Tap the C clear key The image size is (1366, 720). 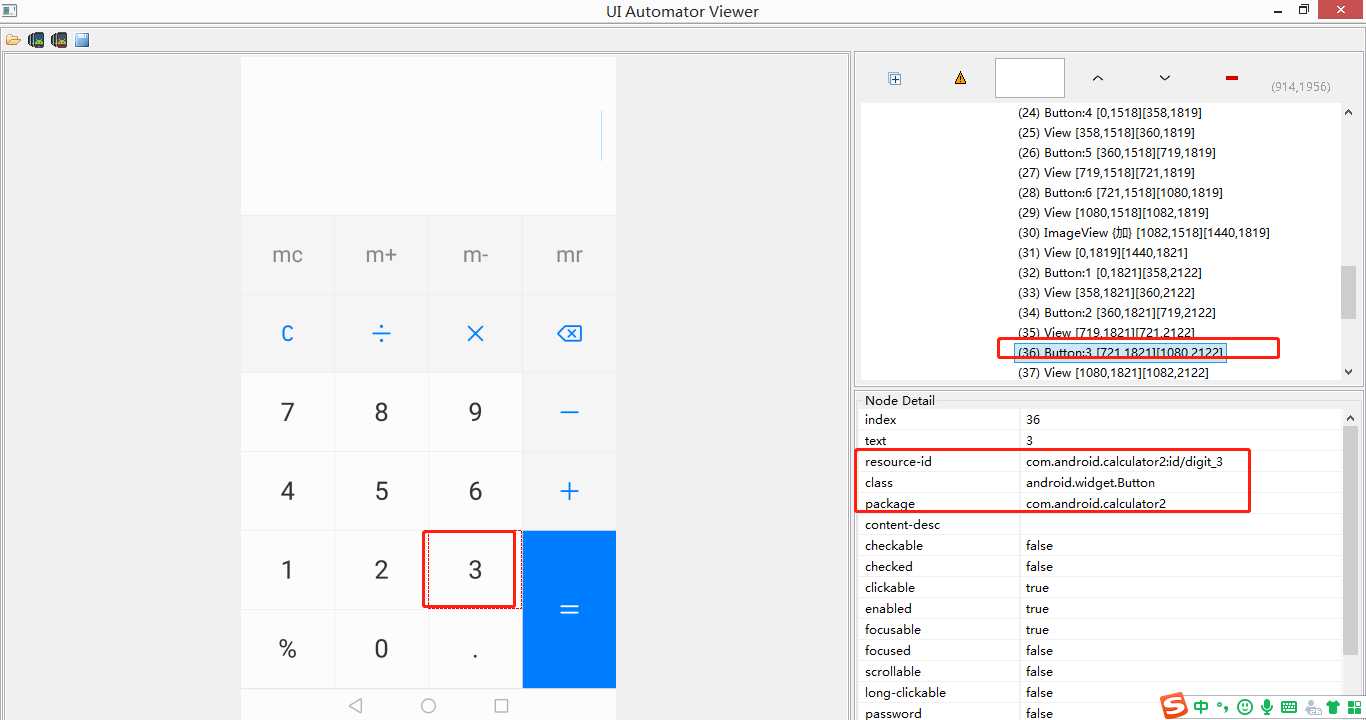pos(288,333)
